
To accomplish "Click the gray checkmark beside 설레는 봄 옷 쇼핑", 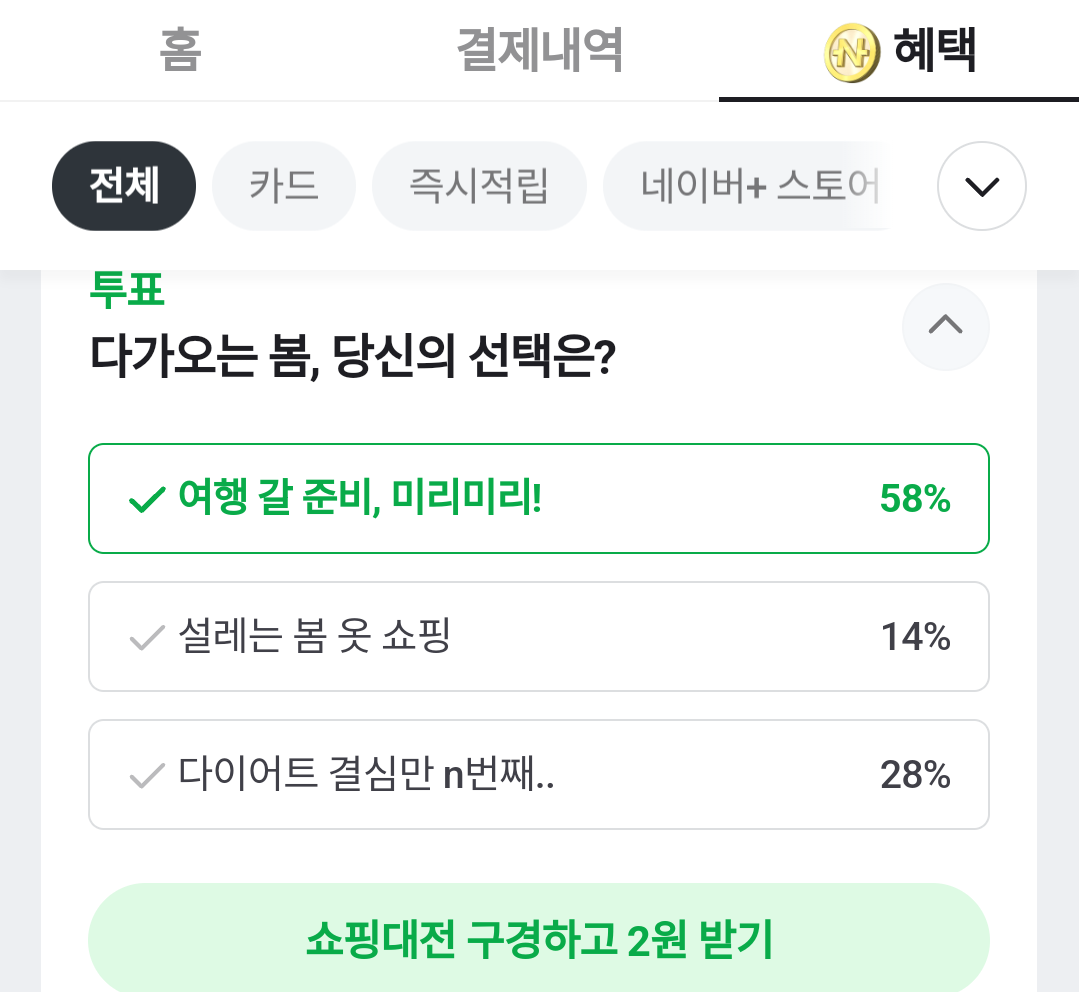I will coord(147,637).
